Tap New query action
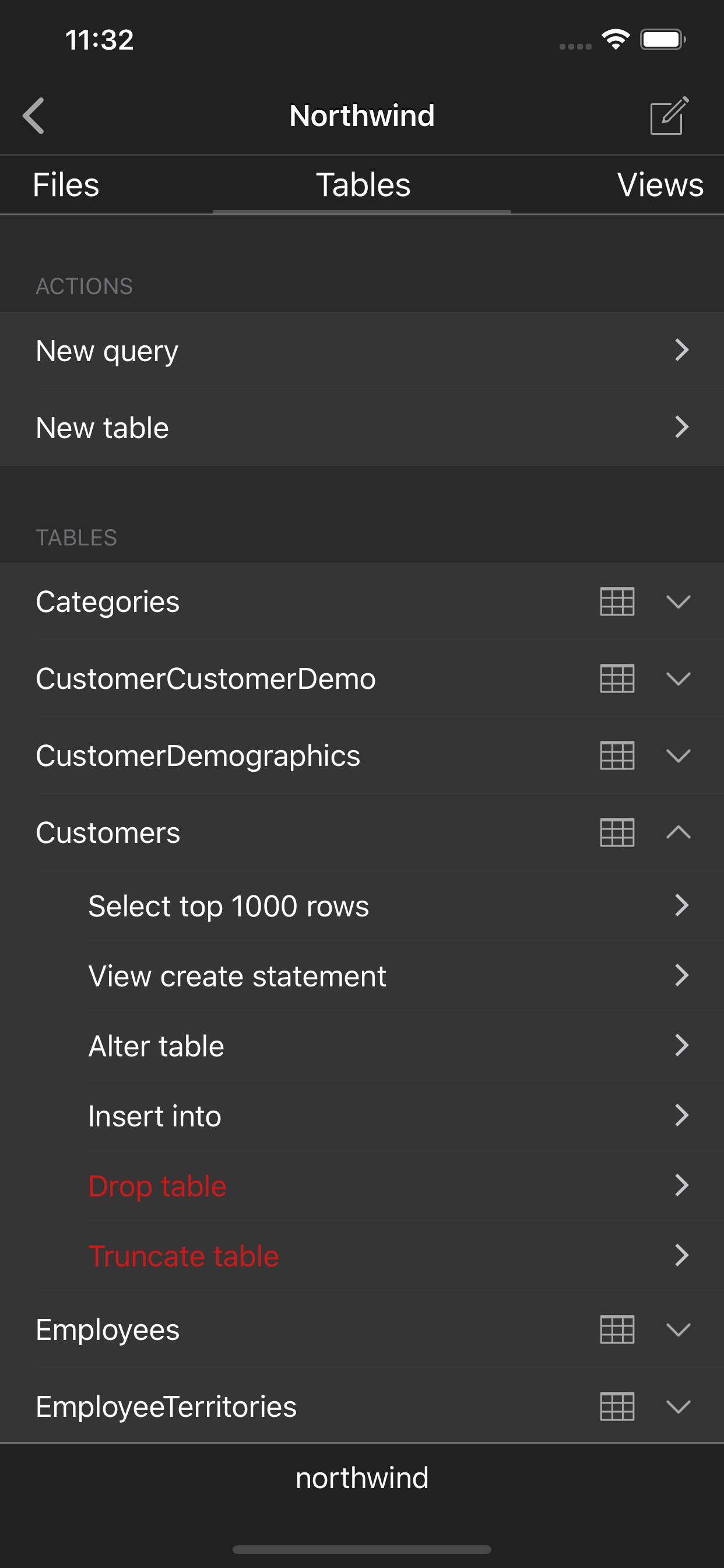Viewport: 724px width, 1568px height. point(361,351)
